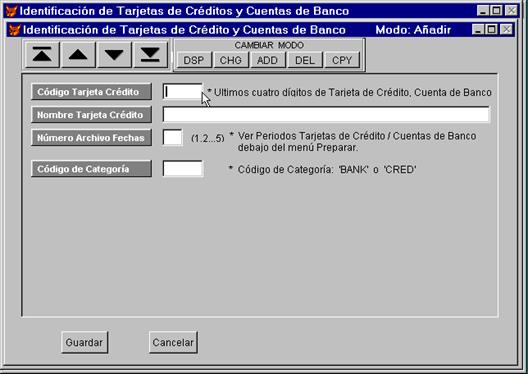Viewport: 528px width, 374px height.
Task: Cancel the entry with Cancelar
Action: pyautogui.click(x=173, y=342)
